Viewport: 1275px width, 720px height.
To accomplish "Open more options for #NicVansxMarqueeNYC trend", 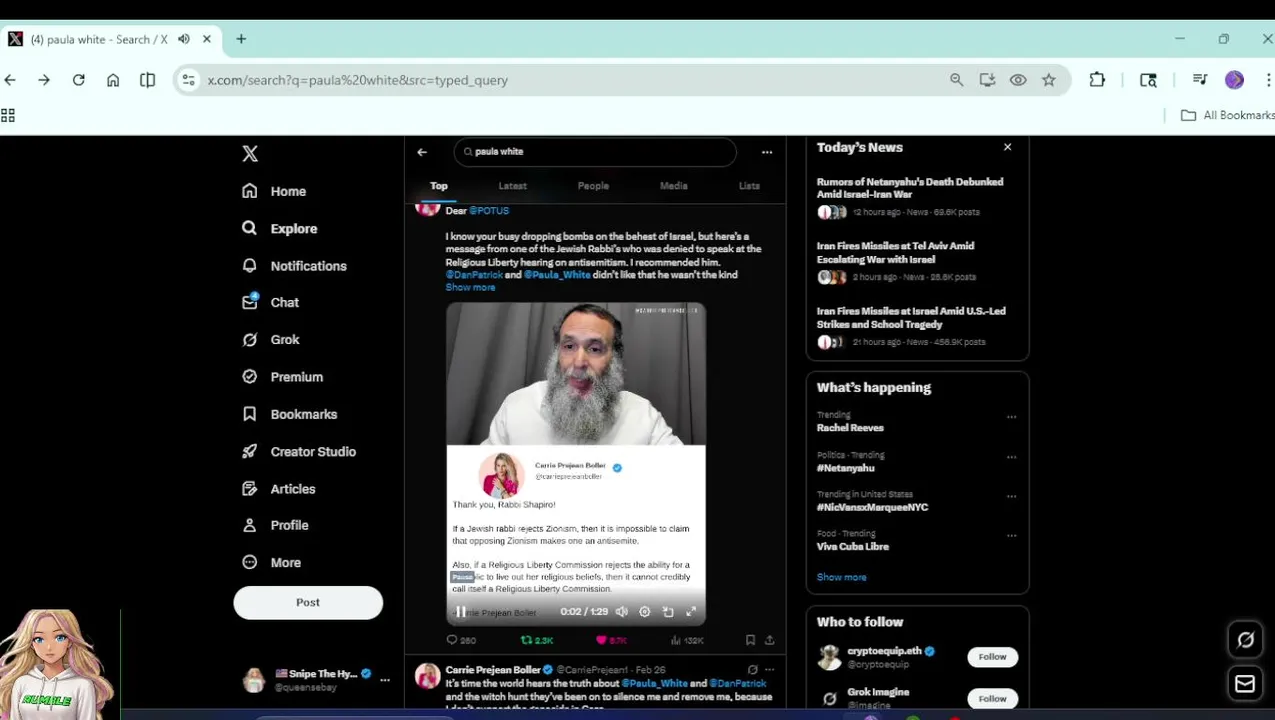I will pyautogui.click(x=1011, y=496).
